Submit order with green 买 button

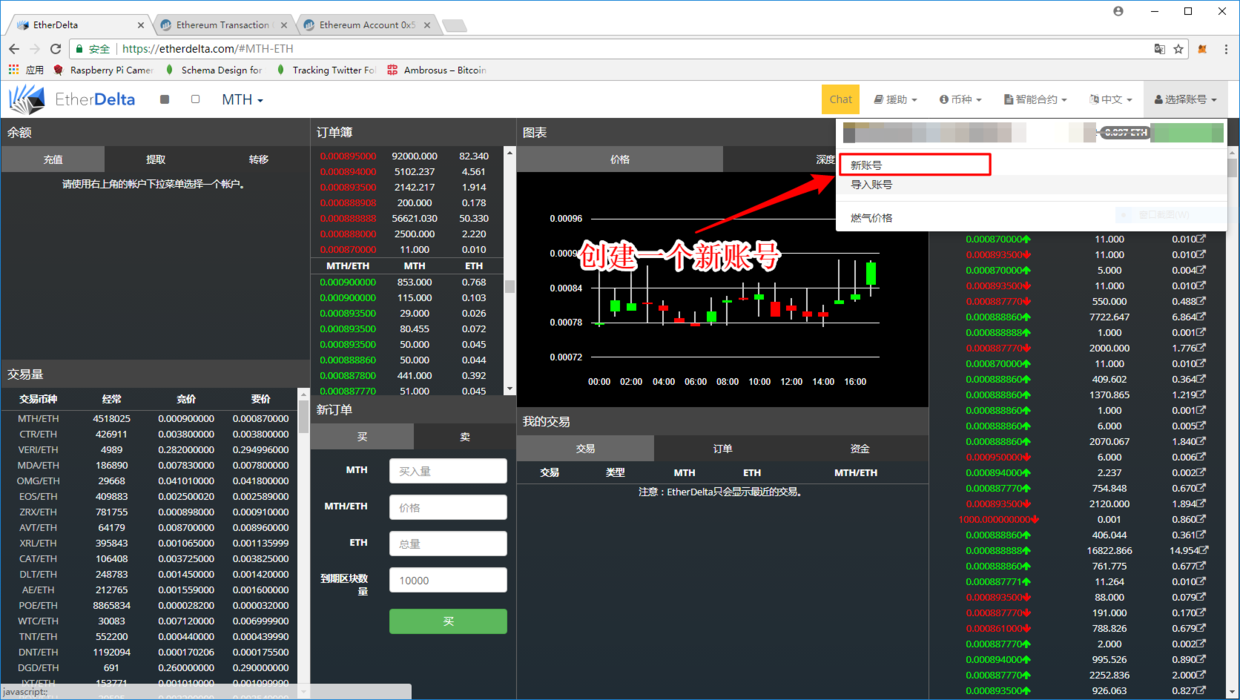448,621
